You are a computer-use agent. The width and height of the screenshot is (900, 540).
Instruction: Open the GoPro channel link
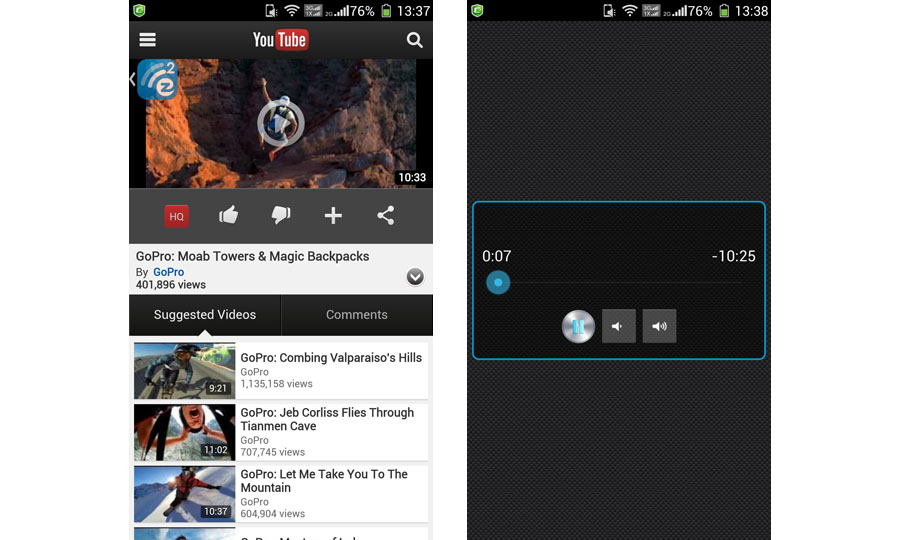tap(168, 272)
